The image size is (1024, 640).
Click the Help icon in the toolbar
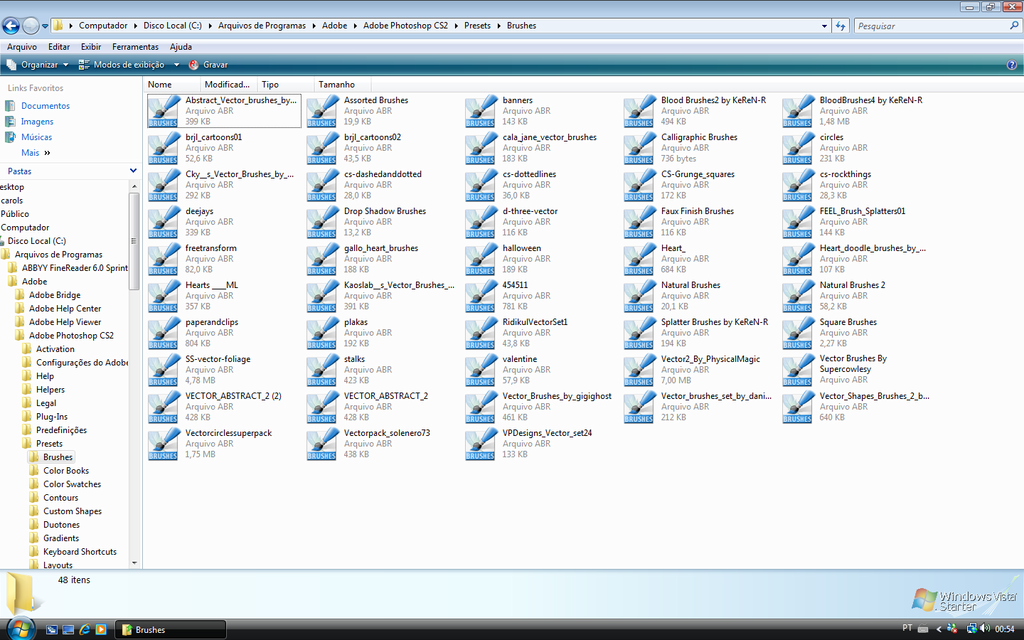(x=1011, y=65)
